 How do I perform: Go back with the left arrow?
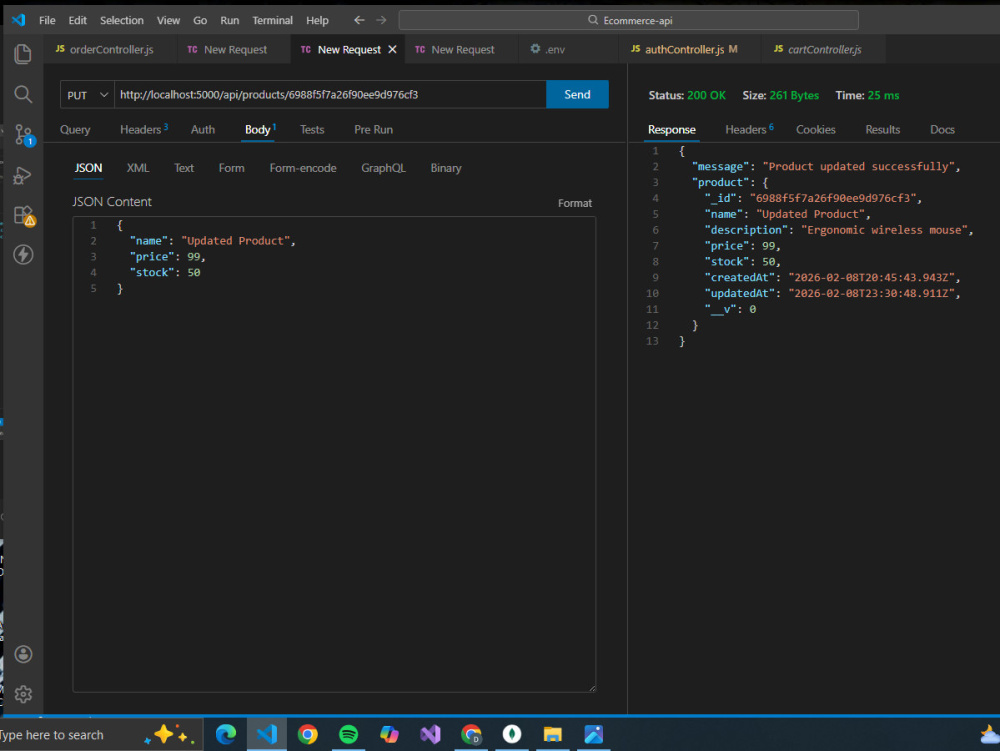[359, 20]
